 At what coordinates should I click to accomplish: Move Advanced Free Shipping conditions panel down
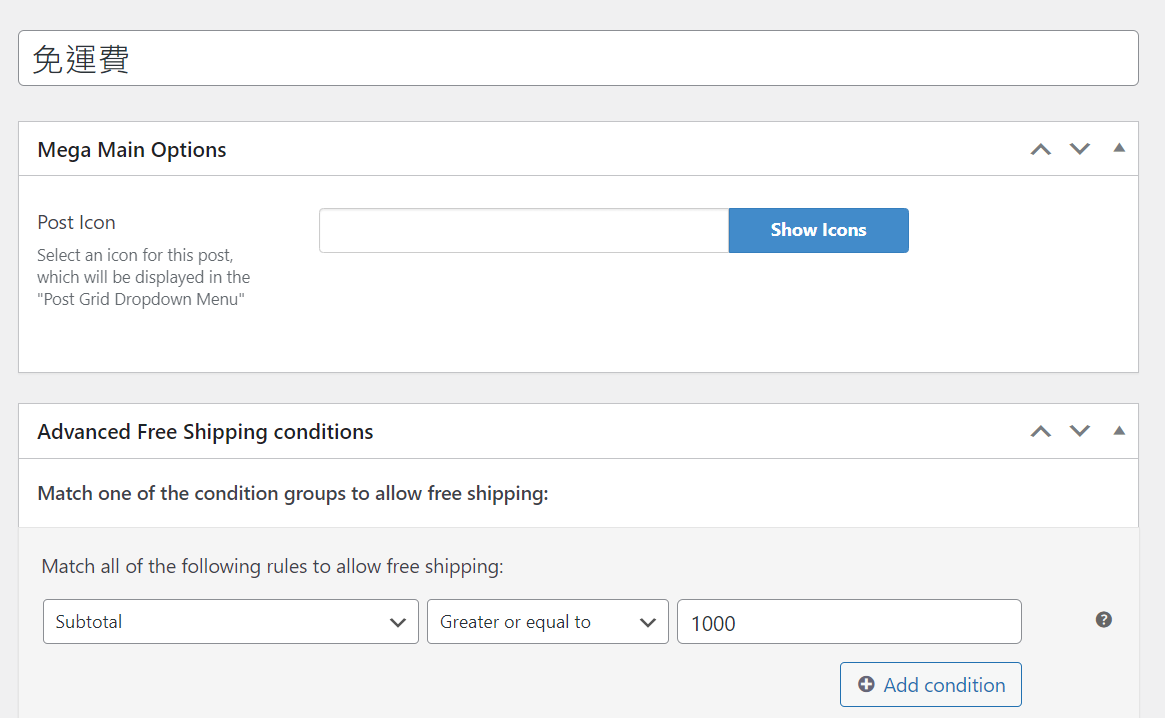pos(1080,431)
